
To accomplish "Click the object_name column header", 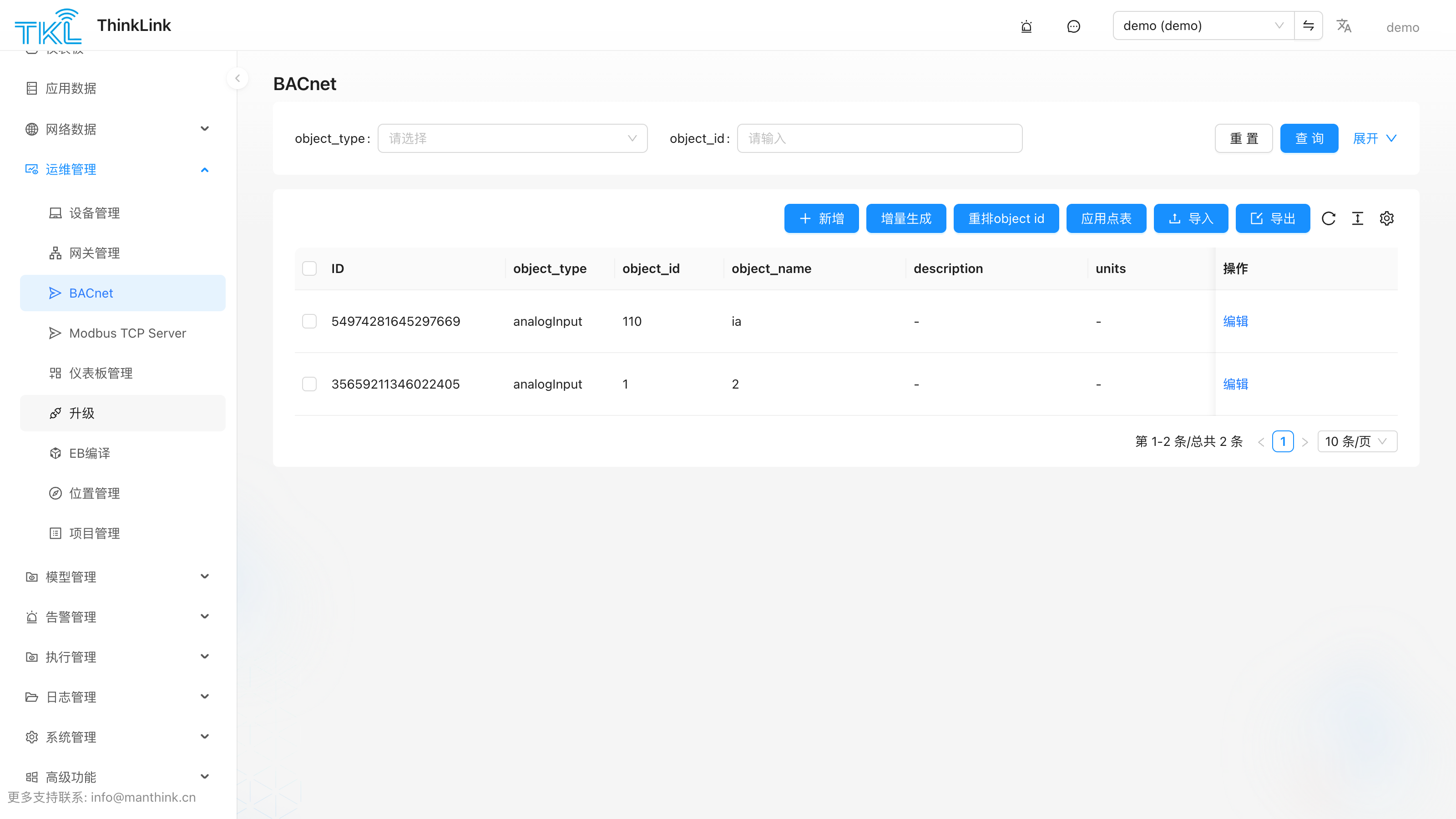I will point(771,268).
